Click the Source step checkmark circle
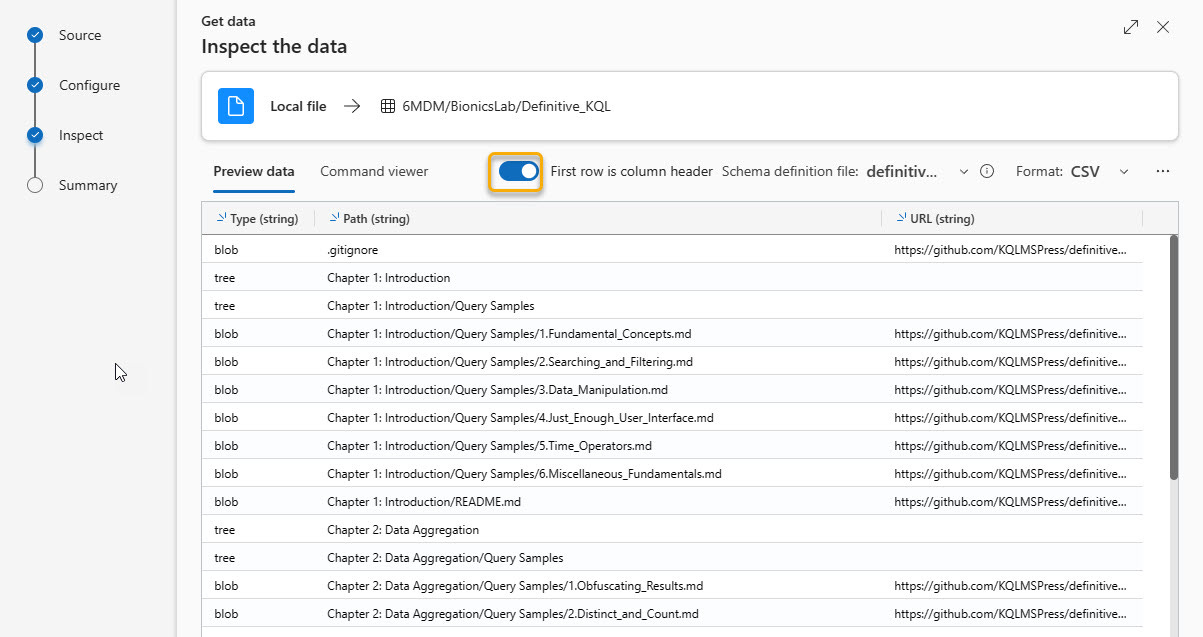This screenshot has width=1203, height=637. (35, 35)
